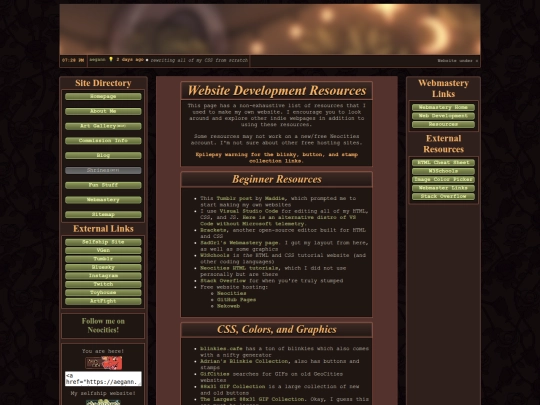Open the Toyhouse external link
The image size is (540, 405).
(x=103, y=293)
